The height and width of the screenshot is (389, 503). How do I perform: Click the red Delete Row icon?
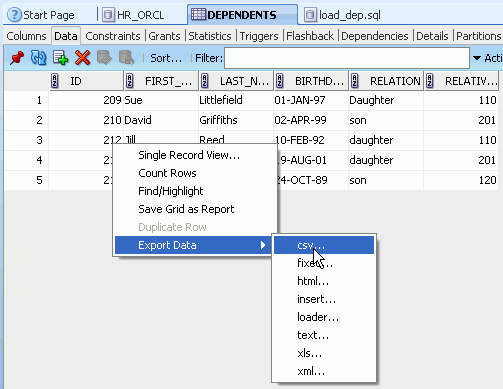click(82, 58)
